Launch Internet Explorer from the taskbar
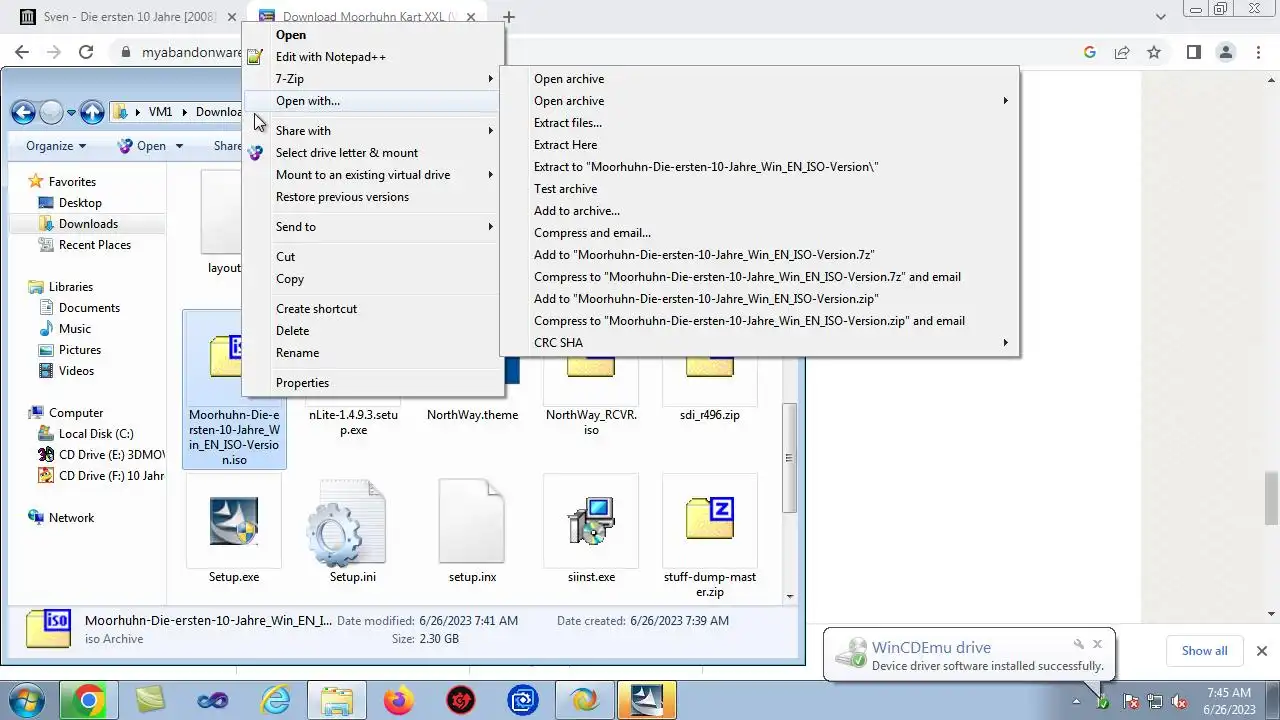Screen dimensions: 1280x720 pyautogui.click(x=274, y=701)
